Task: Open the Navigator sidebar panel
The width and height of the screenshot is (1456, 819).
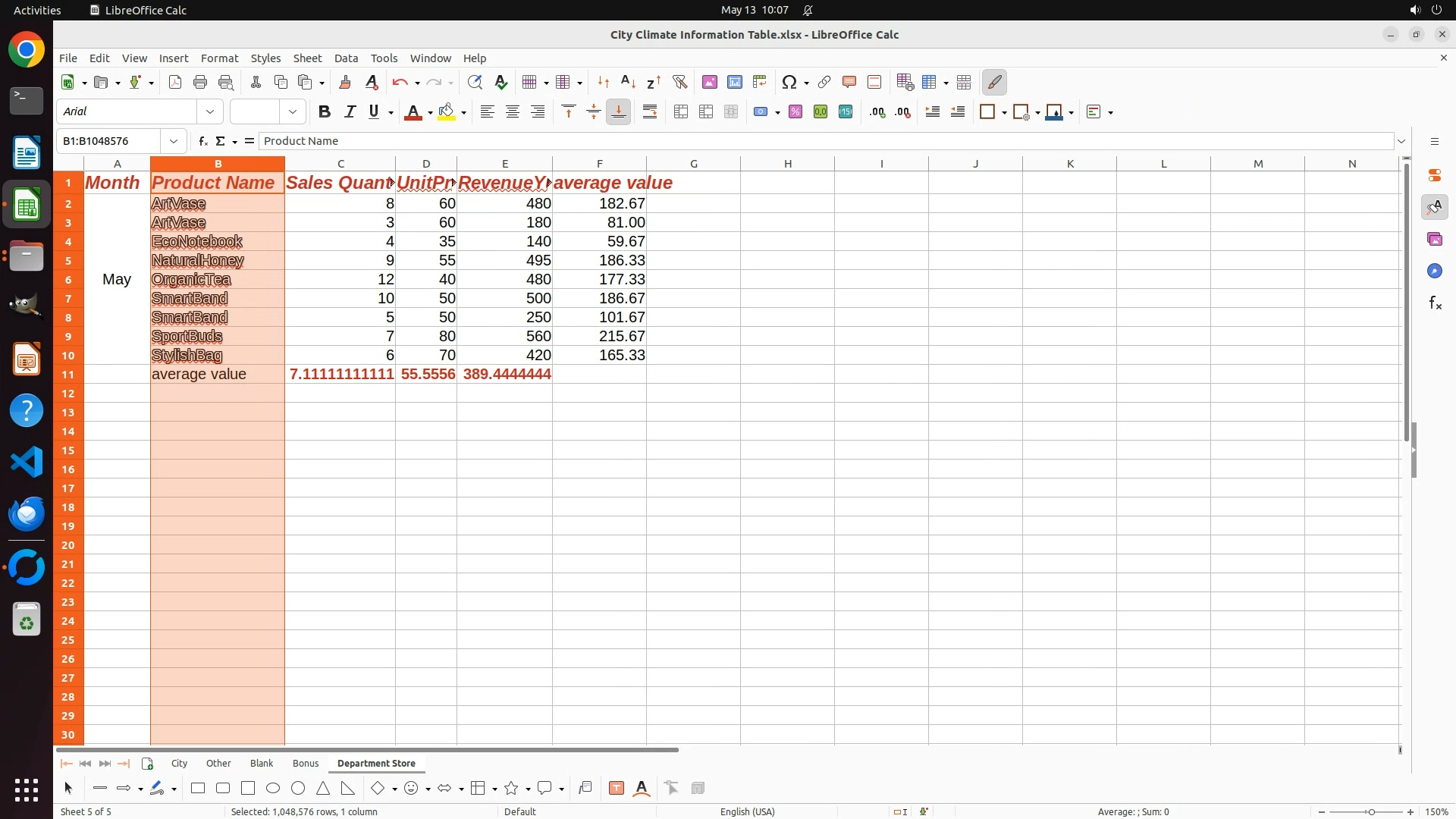Action: click(1434, 271)
